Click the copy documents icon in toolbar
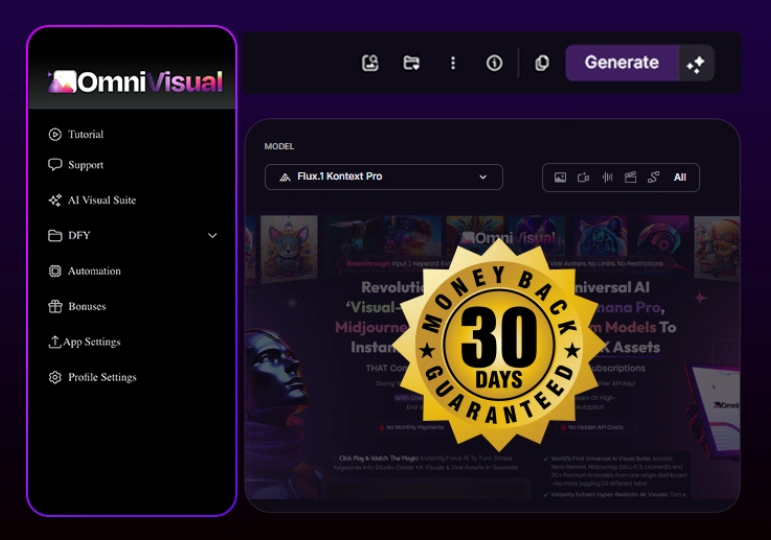This screenshot has height=540, width=771. coord(541,63)
